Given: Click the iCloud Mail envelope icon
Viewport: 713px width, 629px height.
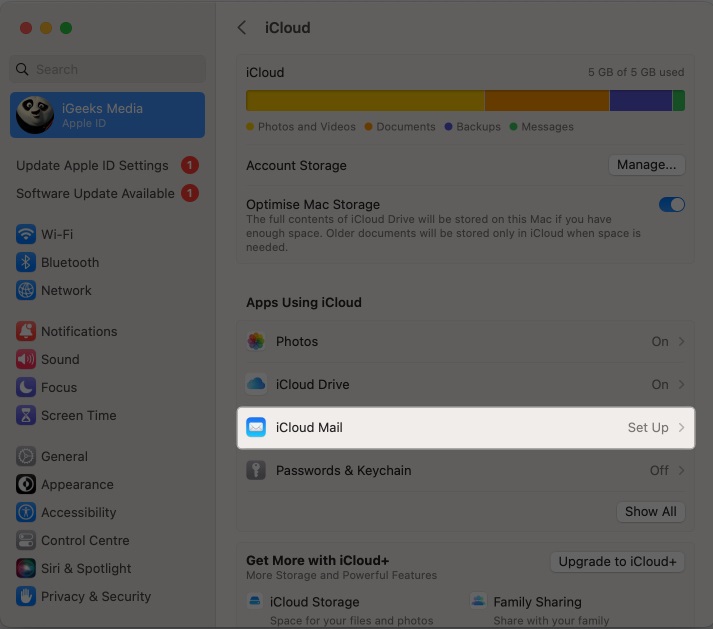Looking at the screenshot, I should point(256,427).
